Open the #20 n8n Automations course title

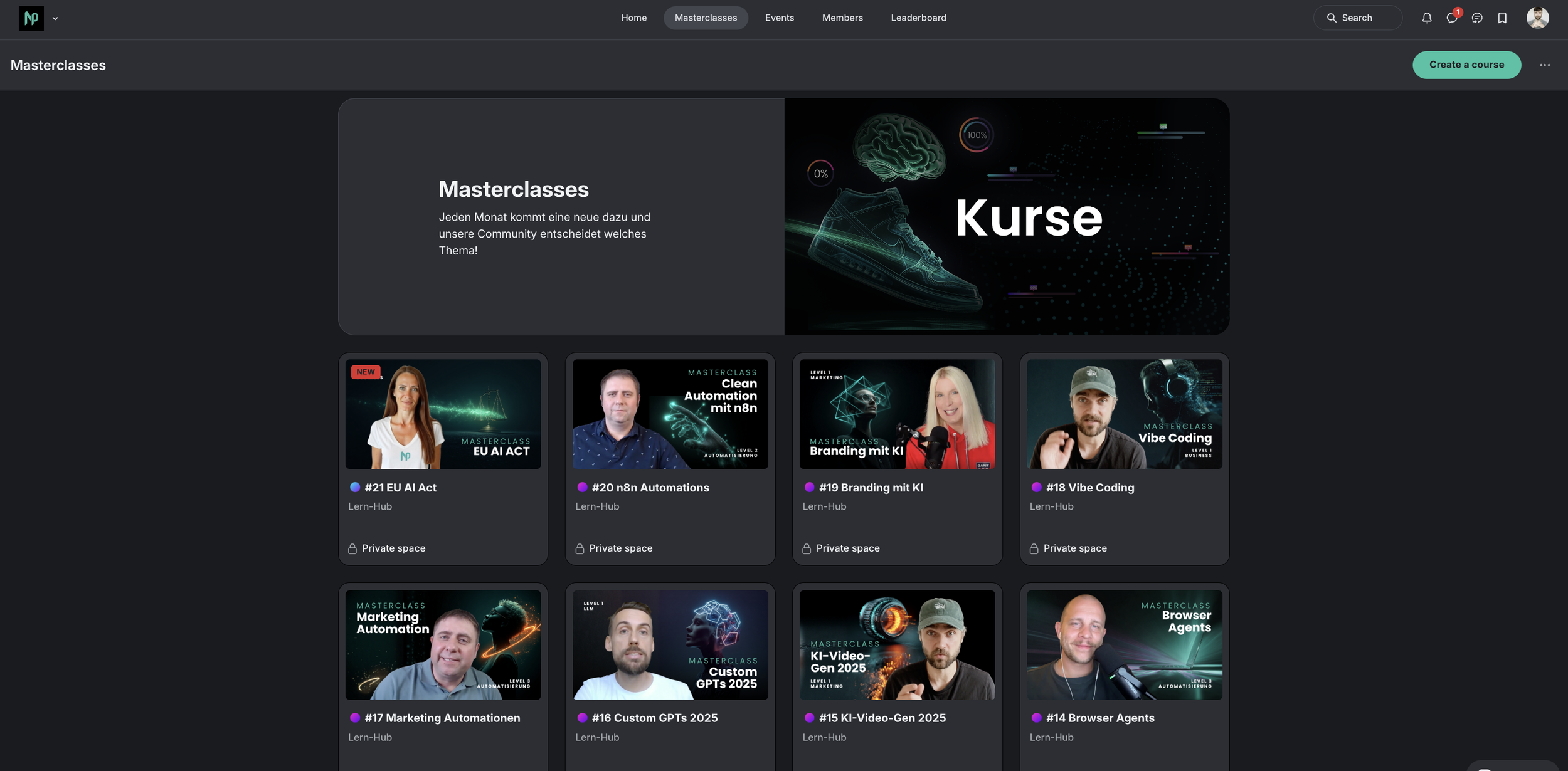pyautogui.click(x=650, y=488)
